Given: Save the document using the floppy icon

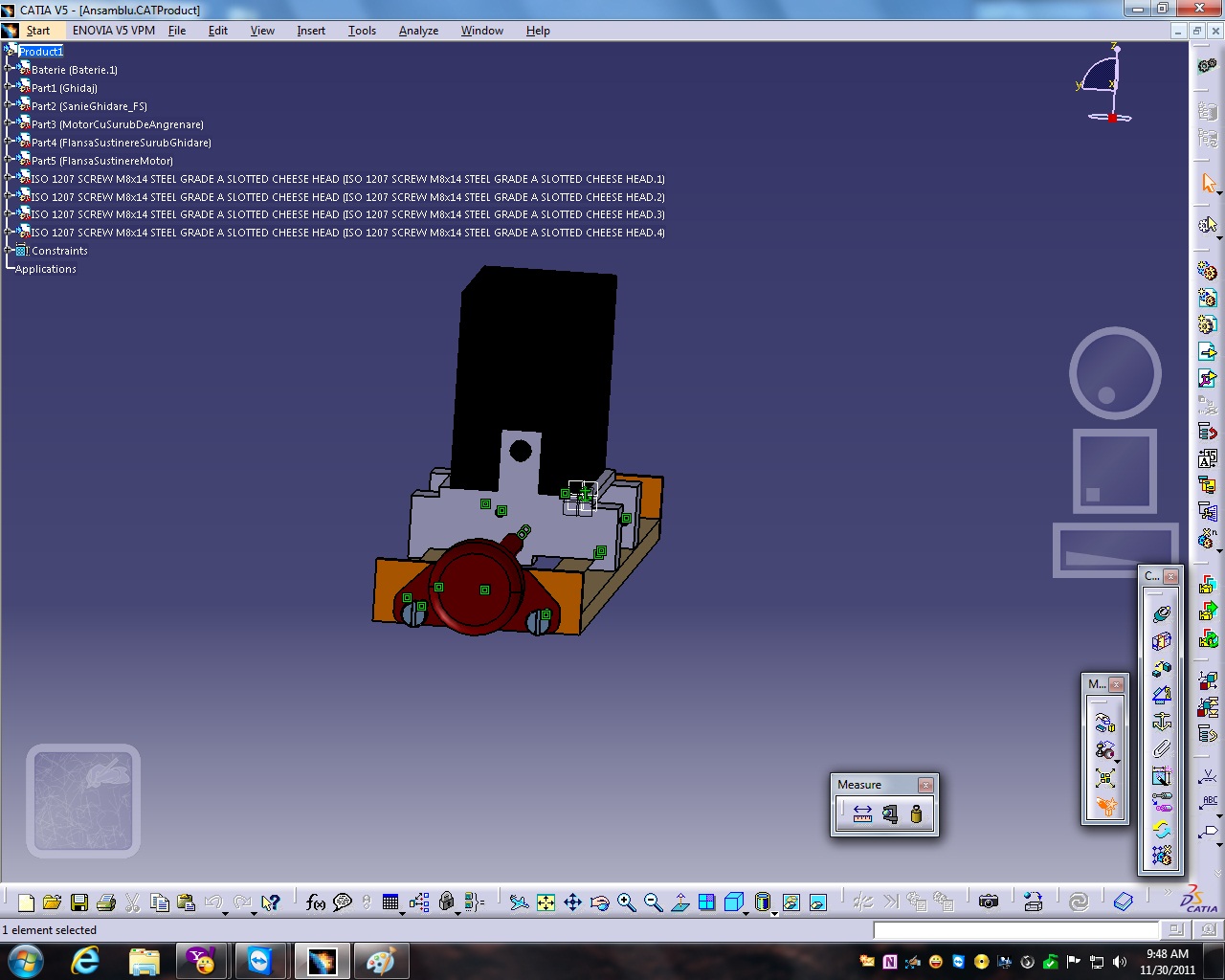Looking at the screenshot, I should click(x=79, y=902).
